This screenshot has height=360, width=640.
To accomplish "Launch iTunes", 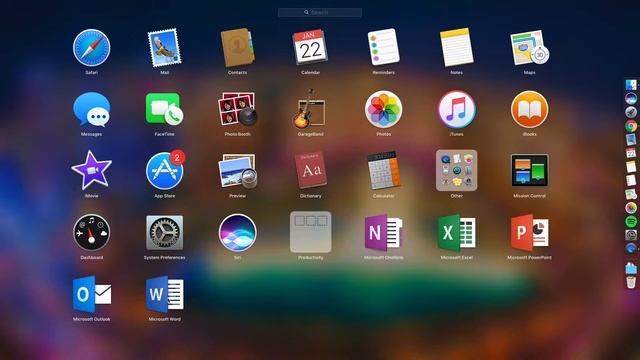I will [456, 109].
